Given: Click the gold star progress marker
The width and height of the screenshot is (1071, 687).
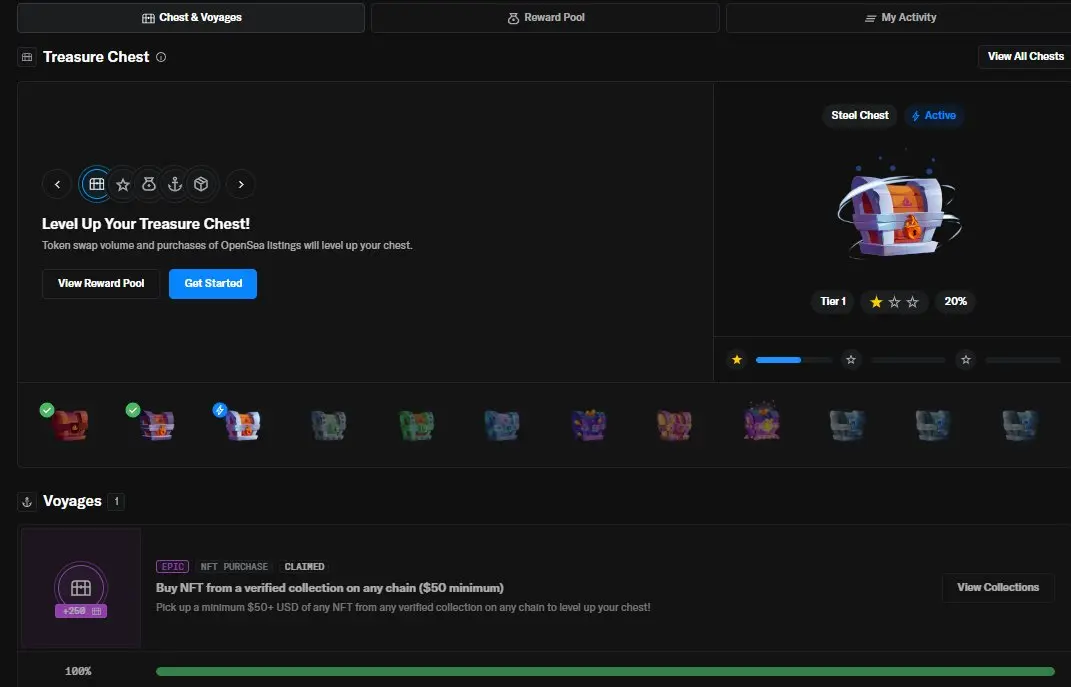Looking at the screenshot, I should pos(737,360).
